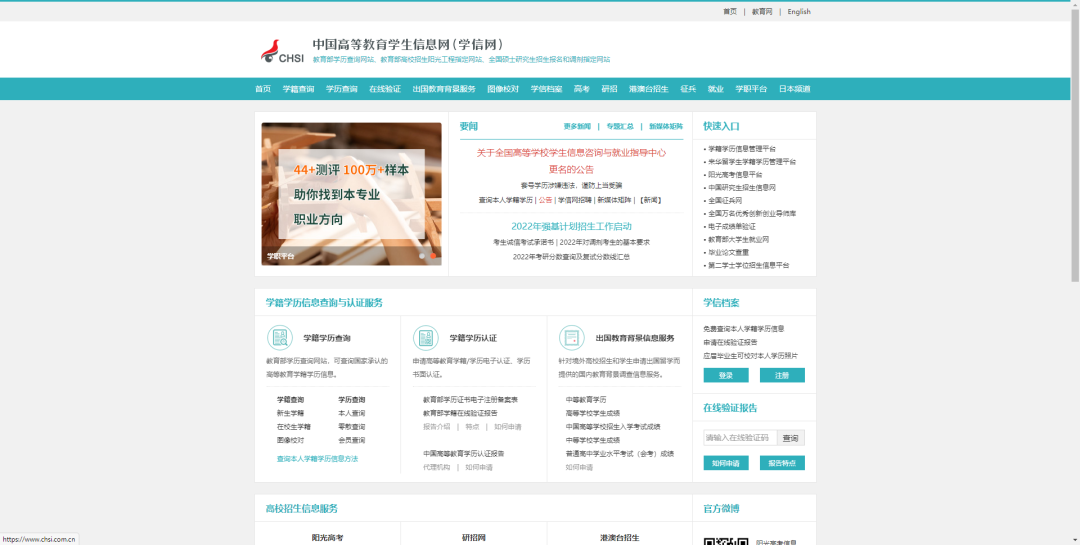This screenshot has height=545, width=1080.
Task: Open 零散查询 link
Action: 351,426
